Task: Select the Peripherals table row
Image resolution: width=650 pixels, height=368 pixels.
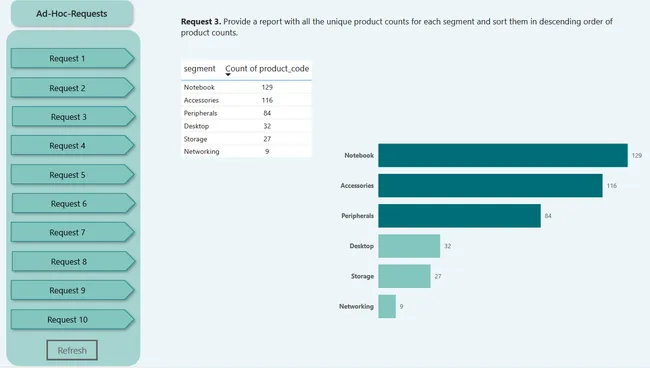Action: tap(246, 113)
